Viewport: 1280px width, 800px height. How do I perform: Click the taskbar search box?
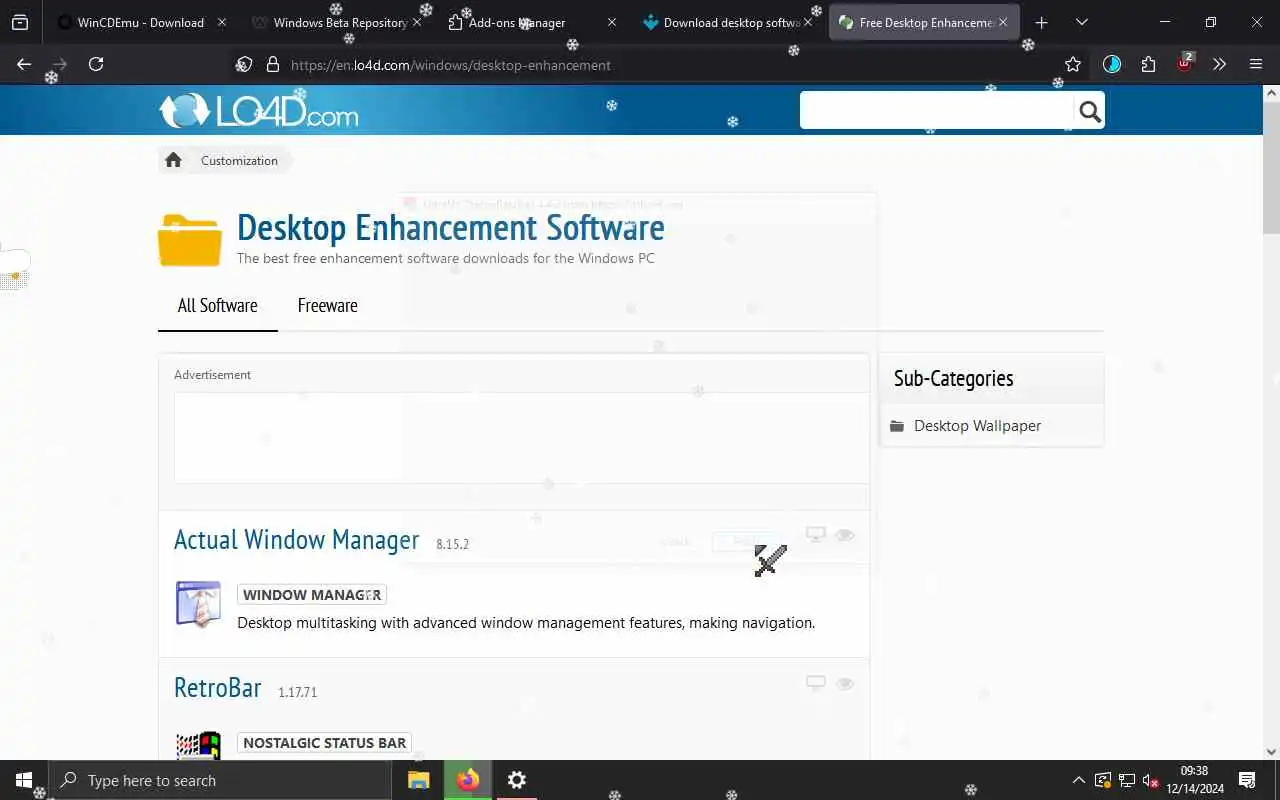(220, 780)
